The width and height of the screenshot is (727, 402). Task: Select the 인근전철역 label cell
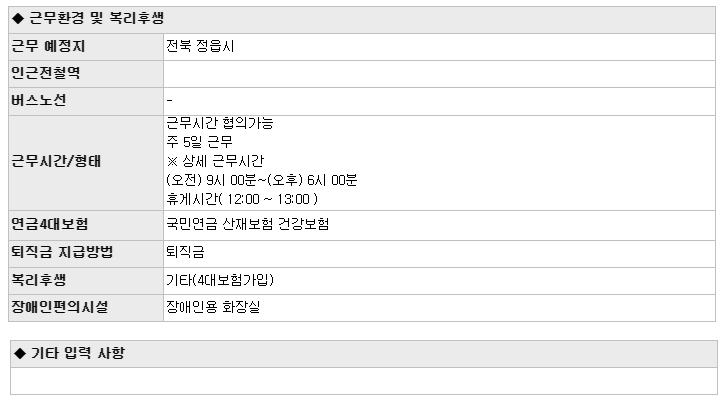86,74
